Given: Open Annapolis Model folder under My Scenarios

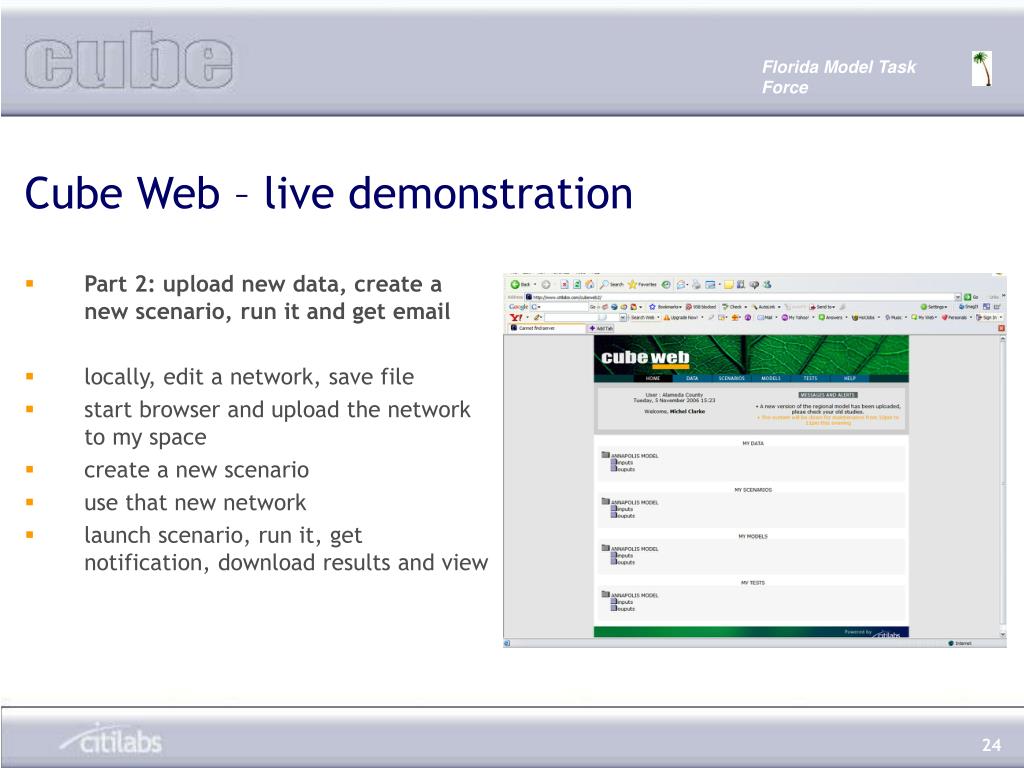Looking at the screenshot, I should pos(631,502).
